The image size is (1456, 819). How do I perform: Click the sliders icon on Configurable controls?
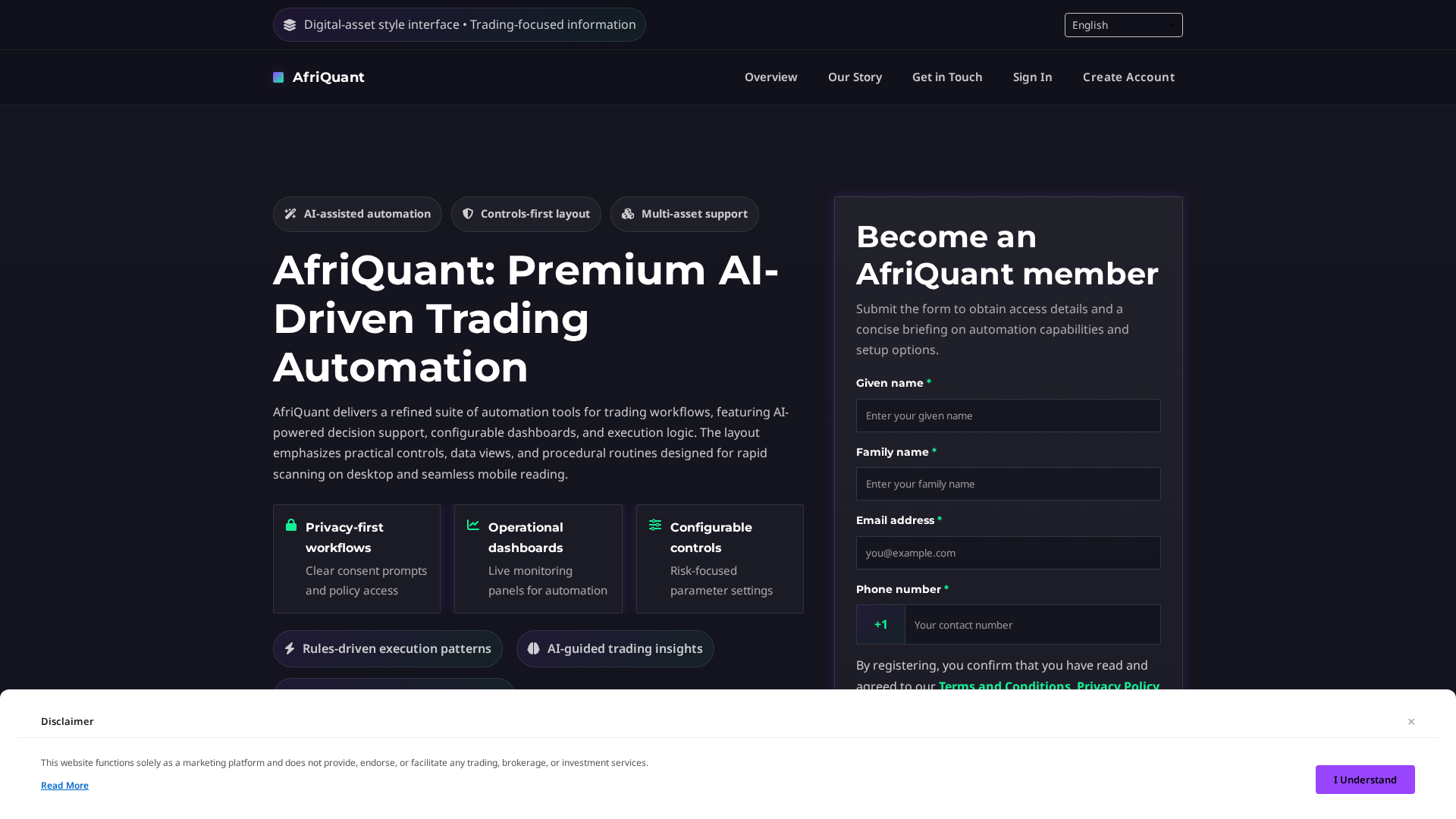[655, 525]
